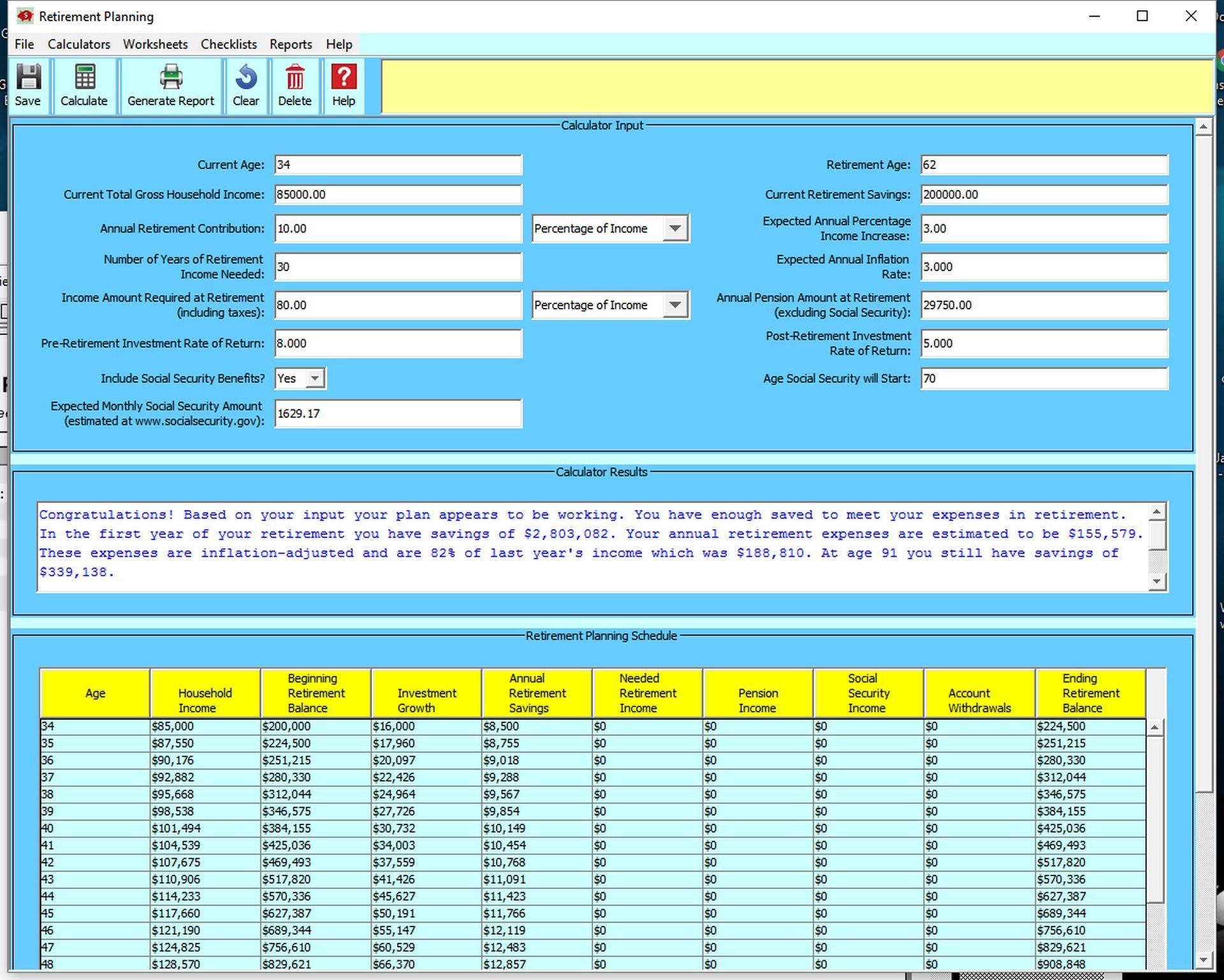Click the Current Age input field
The image size is (1224, 980).
pyautogui.click(x=398, y=165)
